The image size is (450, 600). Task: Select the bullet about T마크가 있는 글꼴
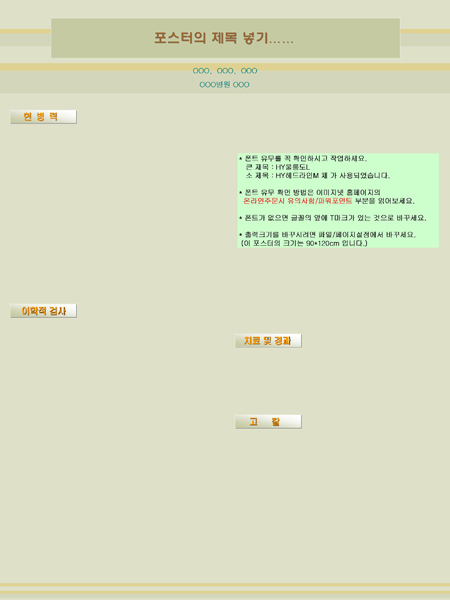[333, 218]
